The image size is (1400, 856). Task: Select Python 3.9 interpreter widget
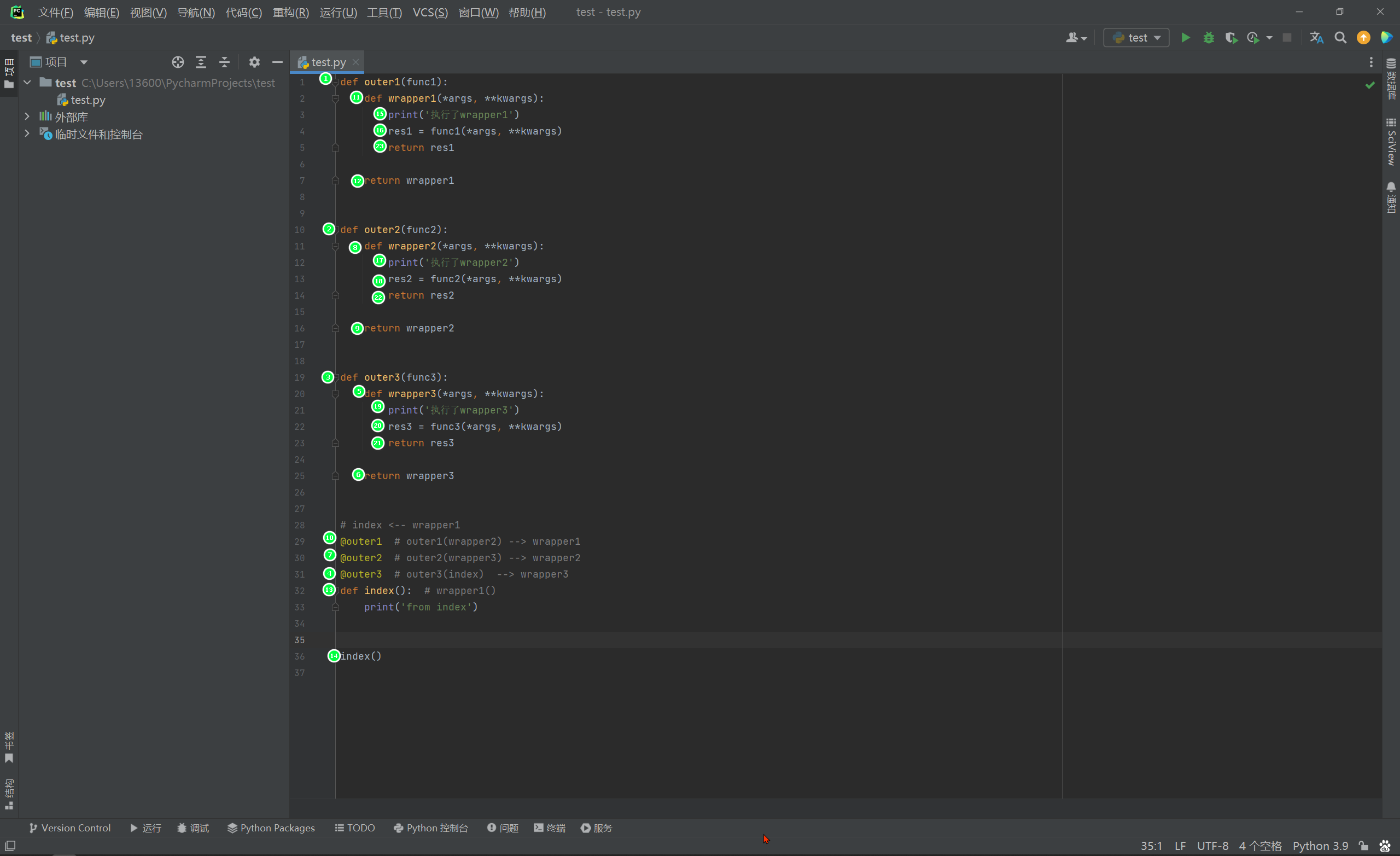click(x=1320, y=846)
